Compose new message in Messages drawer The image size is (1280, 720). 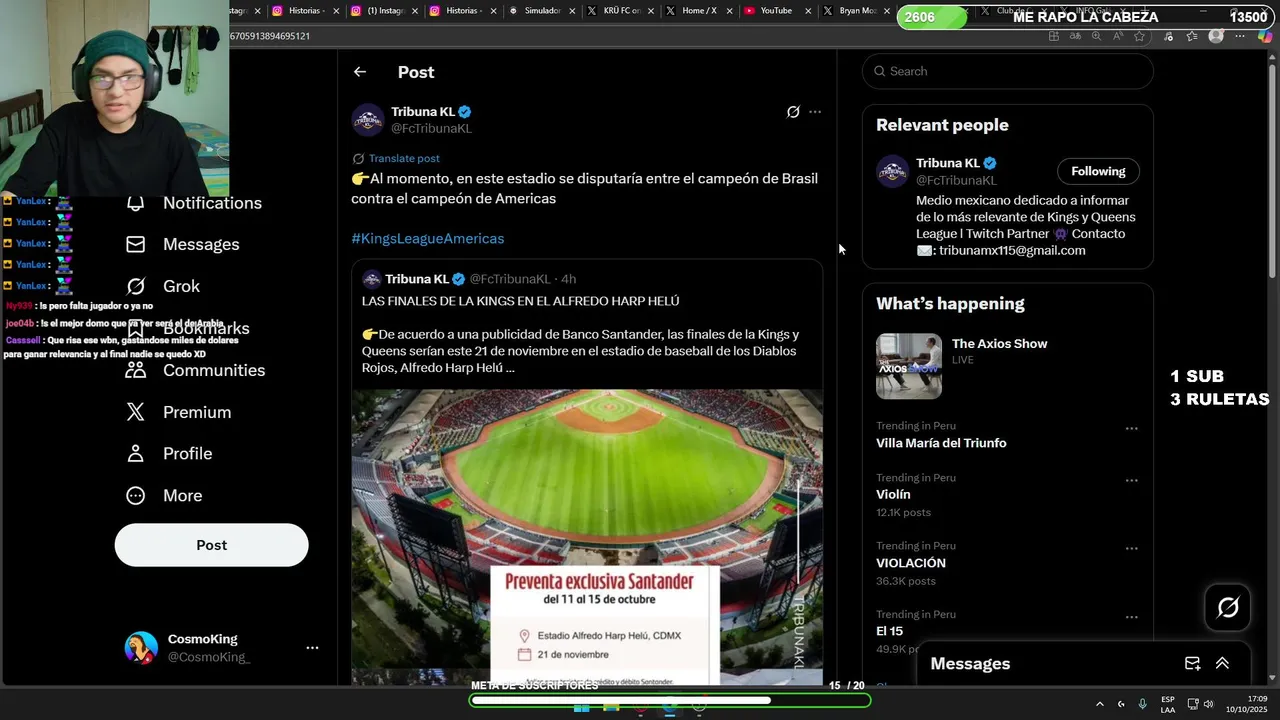(x=1192, y=664)
